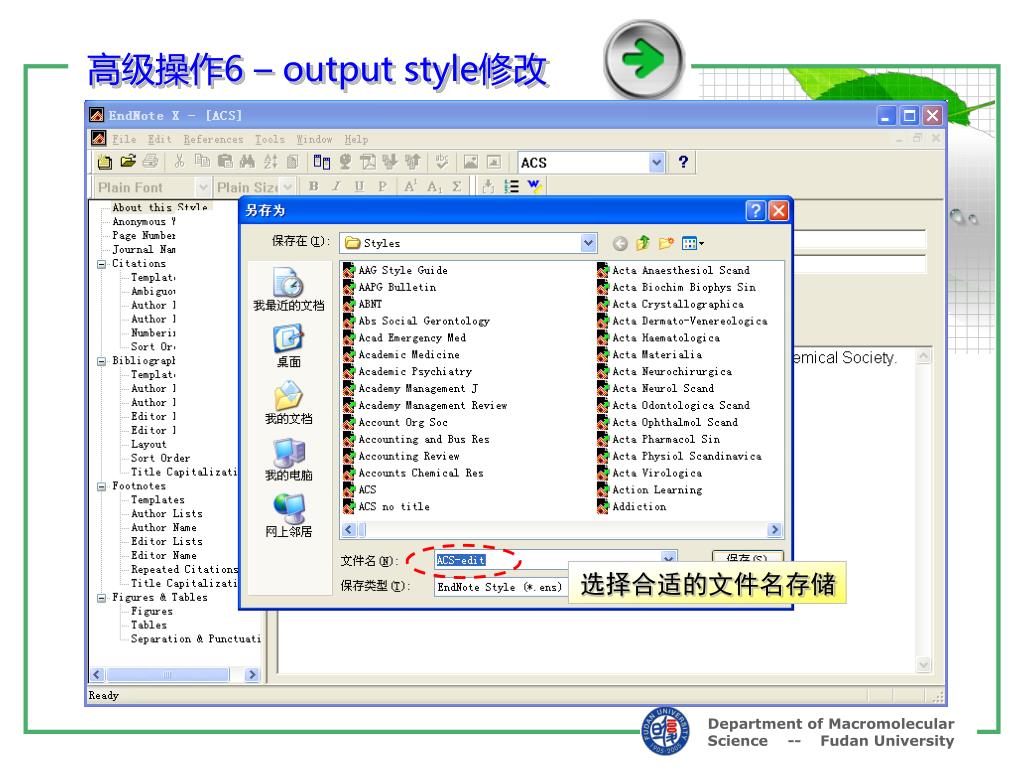
Task: Open the Edit menu
Action: click(159, 139)
